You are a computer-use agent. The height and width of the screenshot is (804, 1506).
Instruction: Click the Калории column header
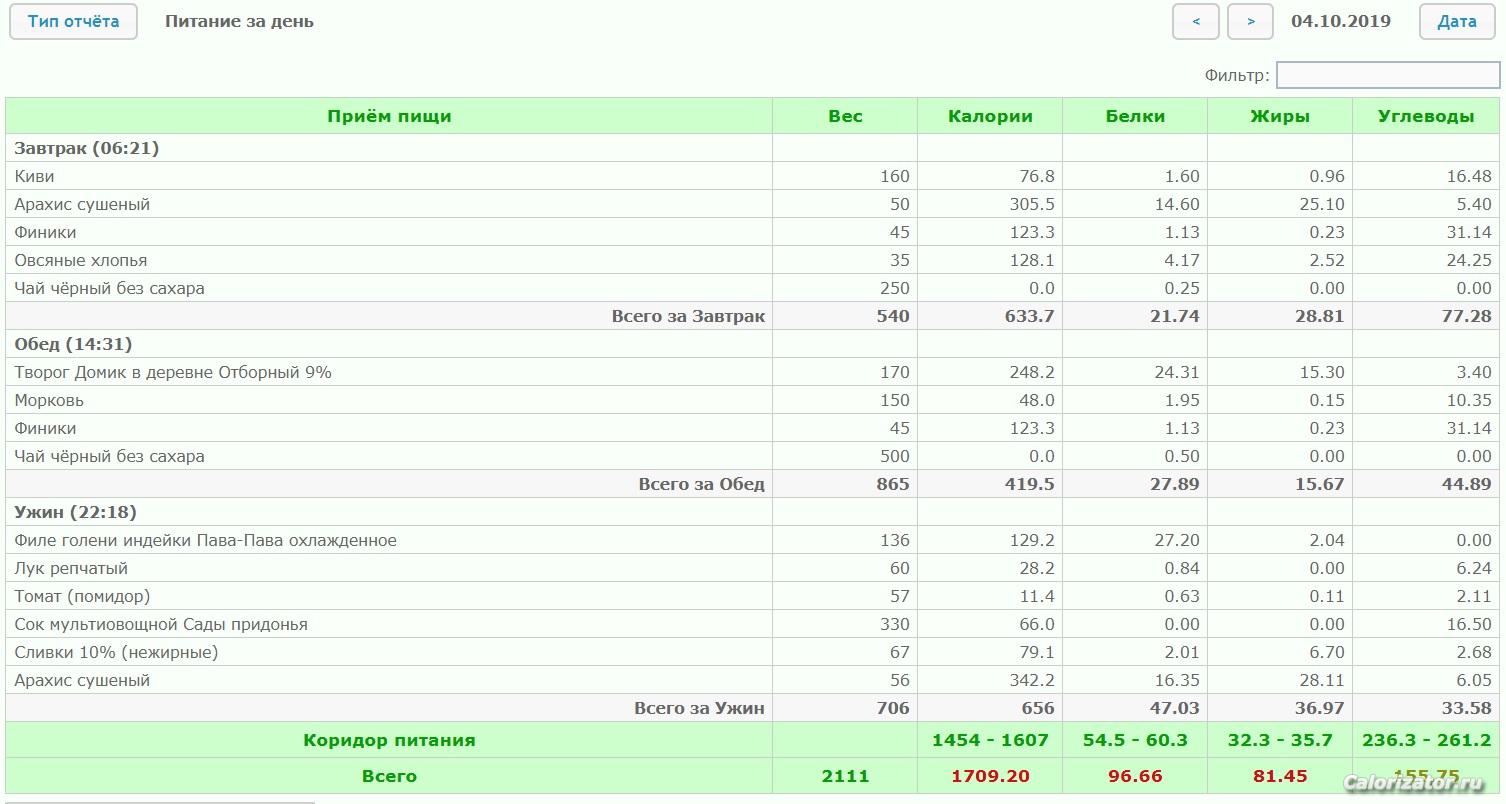click(990, 116)
